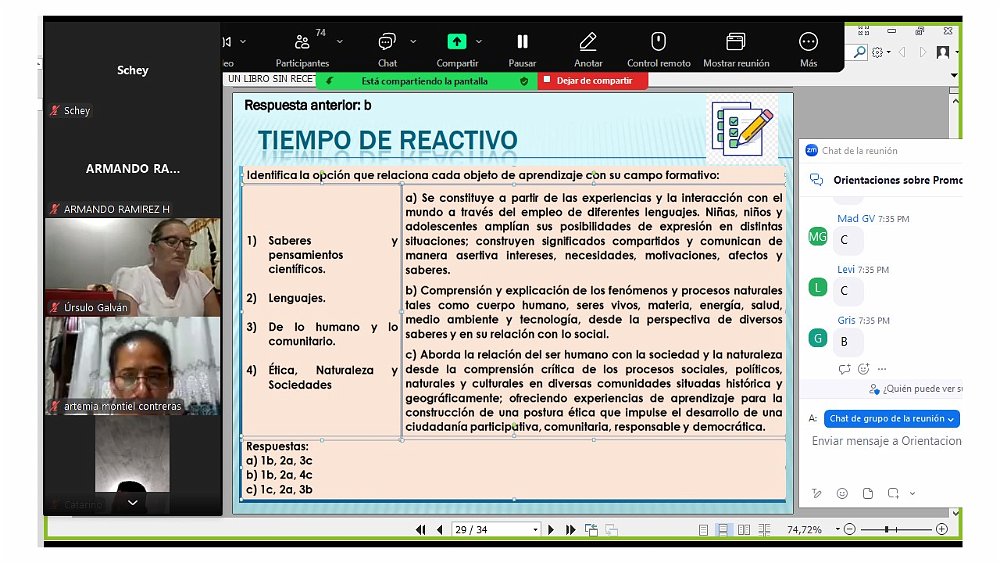Image resolution: width=1000 pixels, height=563 pixels.
Task: Click Dejar de compartir button
Action: [x=593, y=81]
